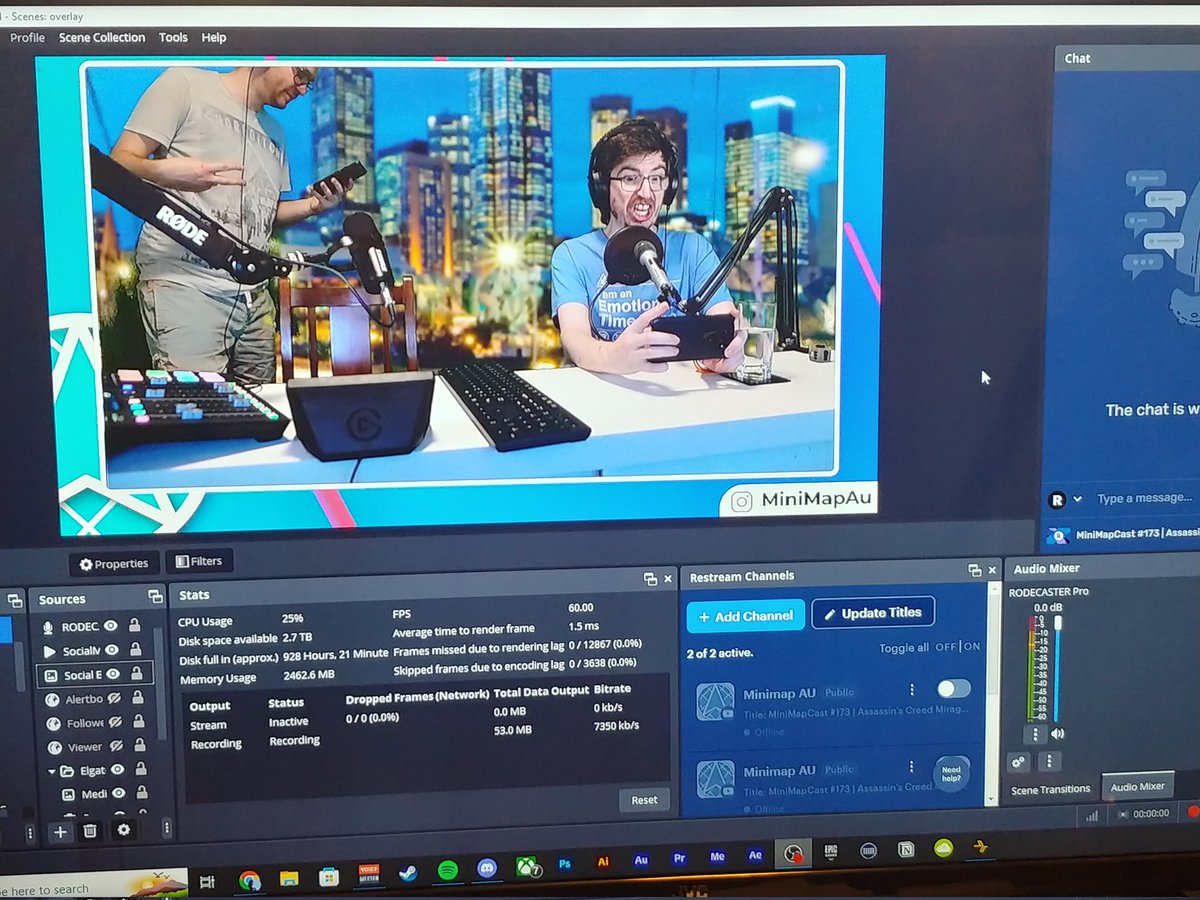1200x900 pixels.
Task: Pop out the Stats dock panel
Action: click(649, 578)
